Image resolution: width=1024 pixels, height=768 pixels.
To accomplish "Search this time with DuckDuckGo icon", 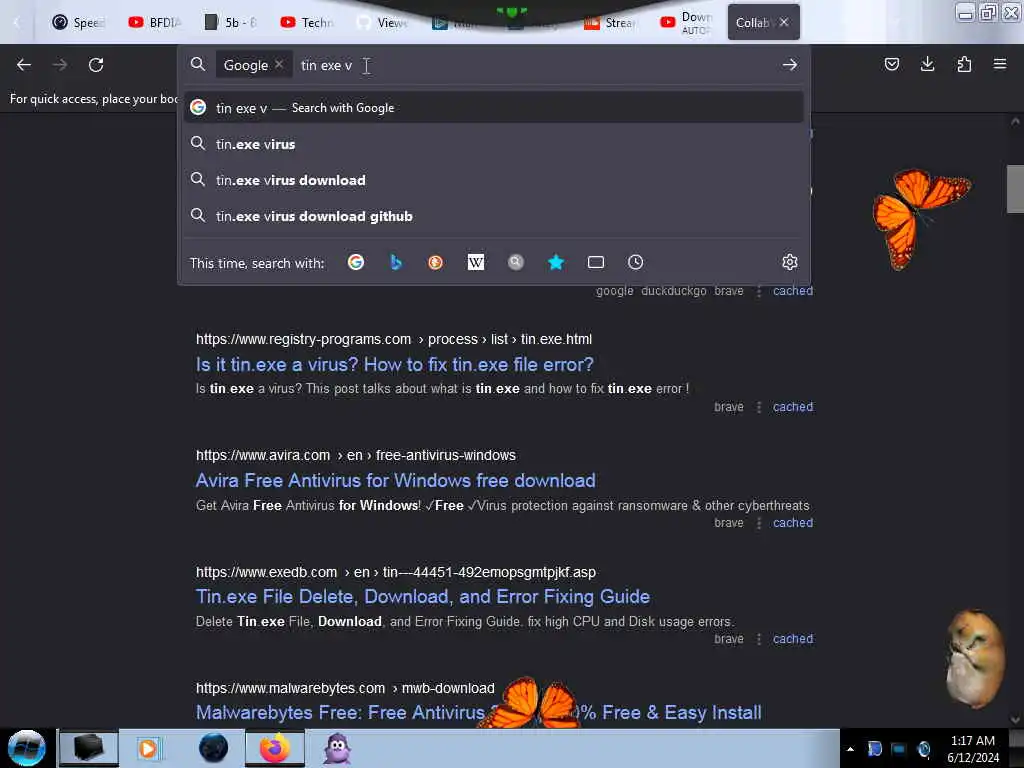I will tap(436, 263).
